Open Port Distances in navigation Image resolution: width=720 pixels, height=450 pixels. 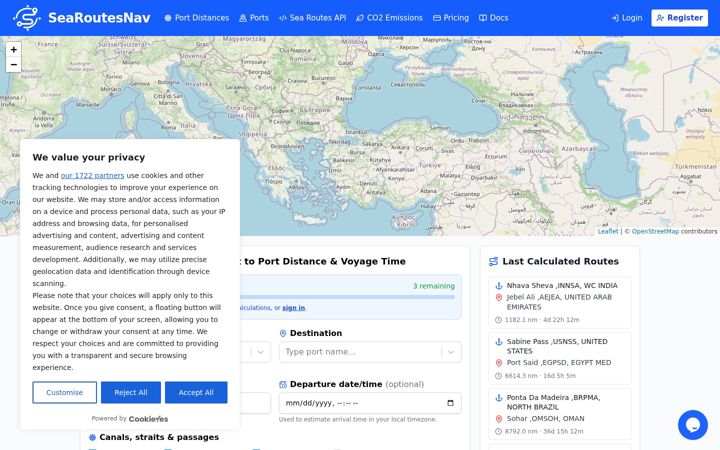197,18
